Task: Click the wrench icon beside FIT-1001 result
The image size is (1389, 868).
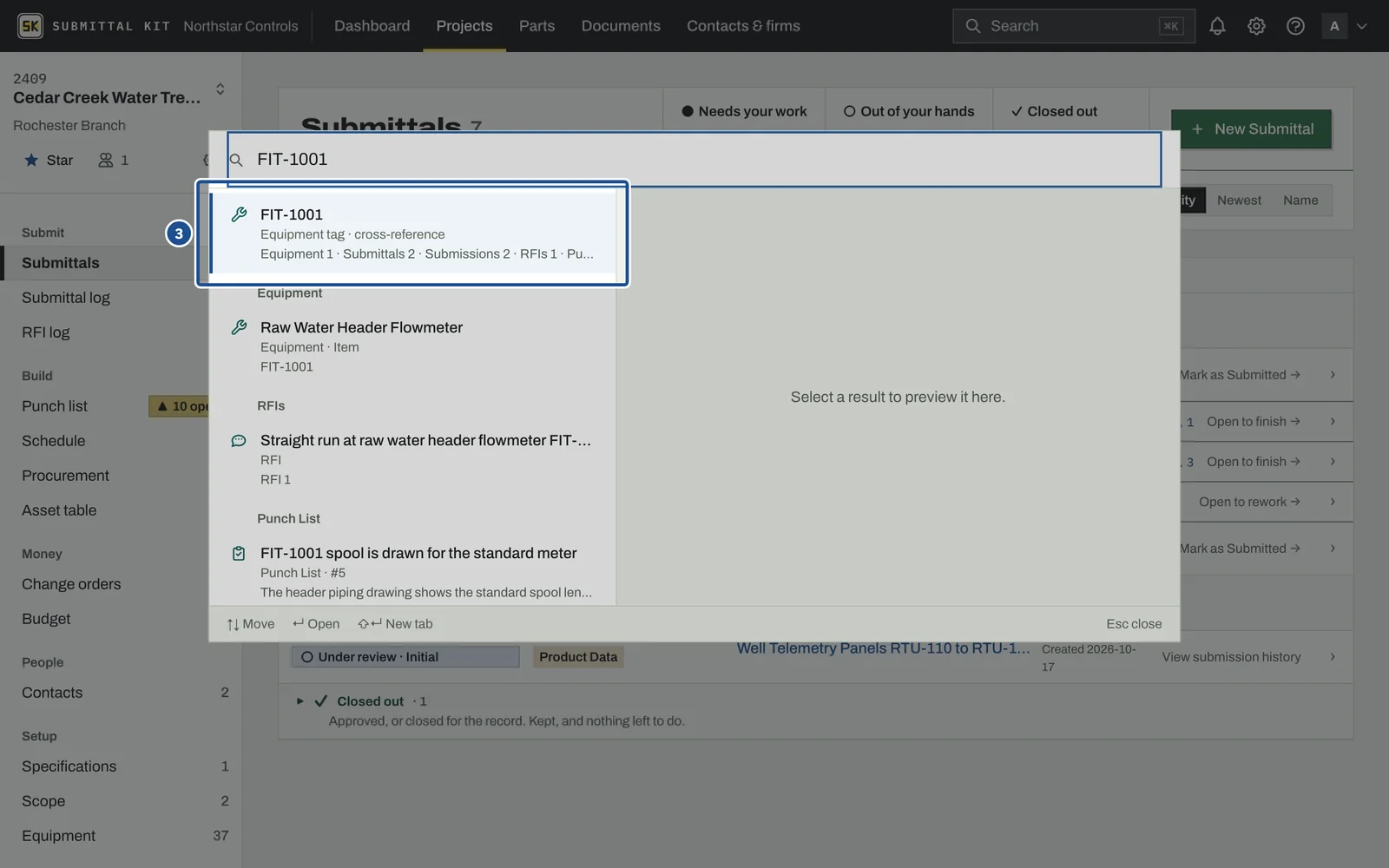Action: click(x=239, y=214)
